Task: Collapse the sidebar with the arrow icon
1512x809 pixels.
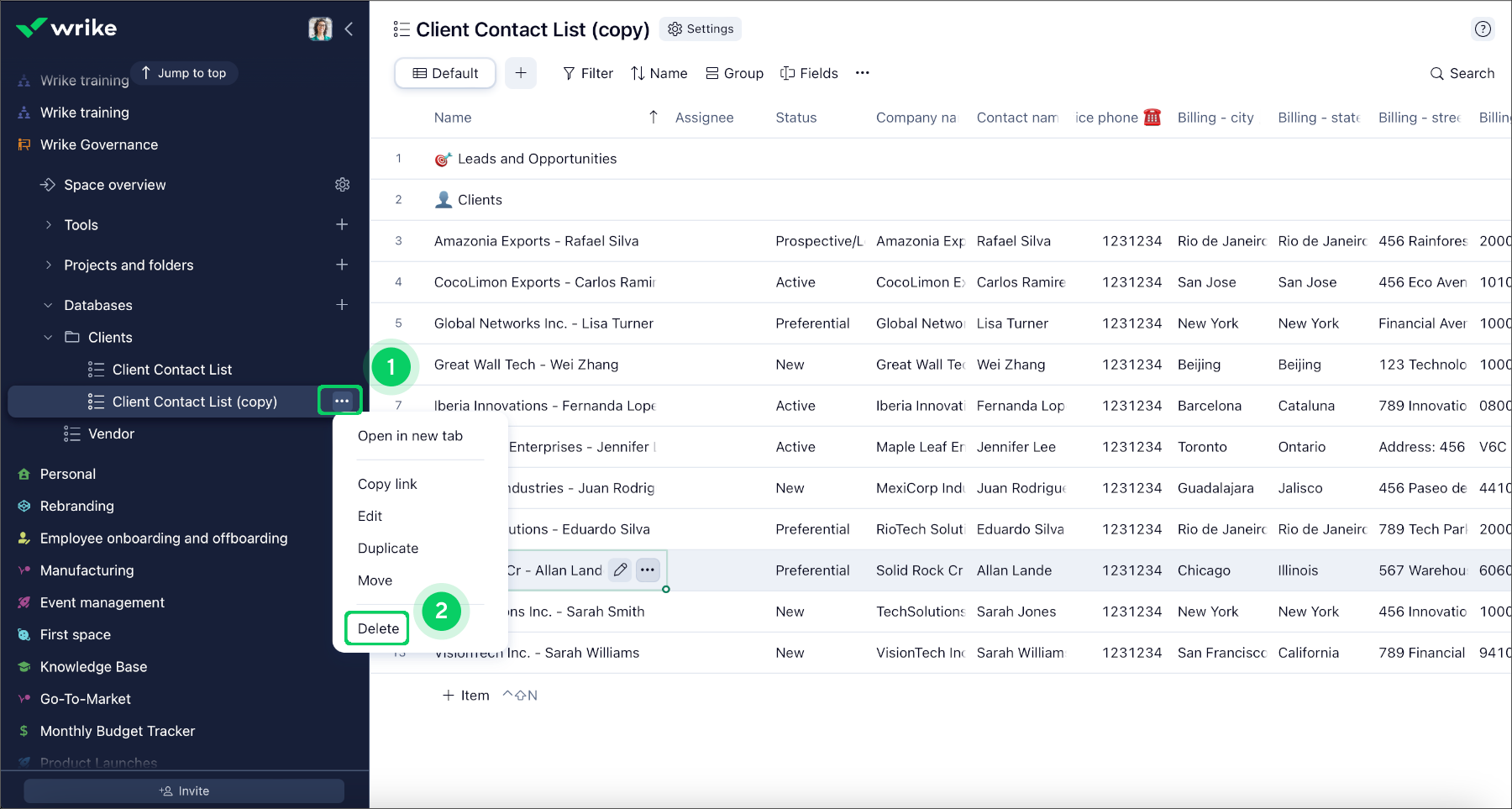Action: 349,29
